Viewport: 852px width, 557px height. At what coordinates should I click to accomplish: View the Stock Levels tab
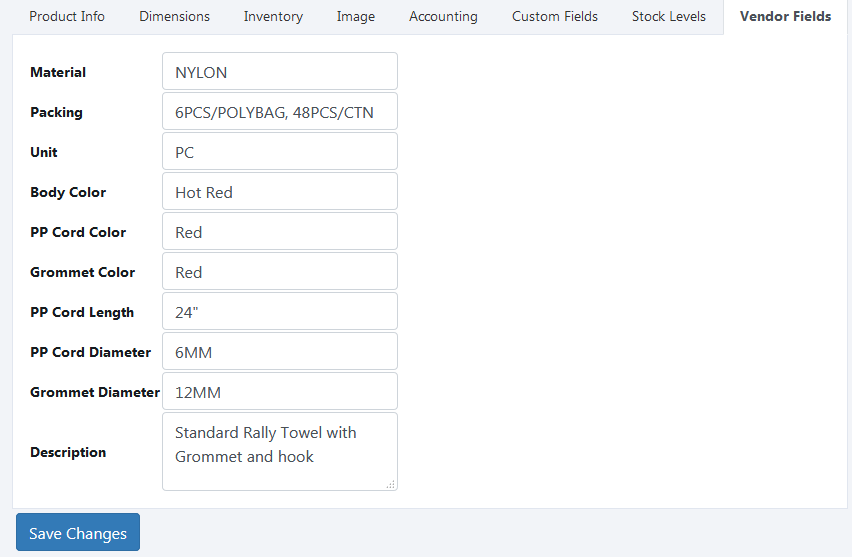668,16
